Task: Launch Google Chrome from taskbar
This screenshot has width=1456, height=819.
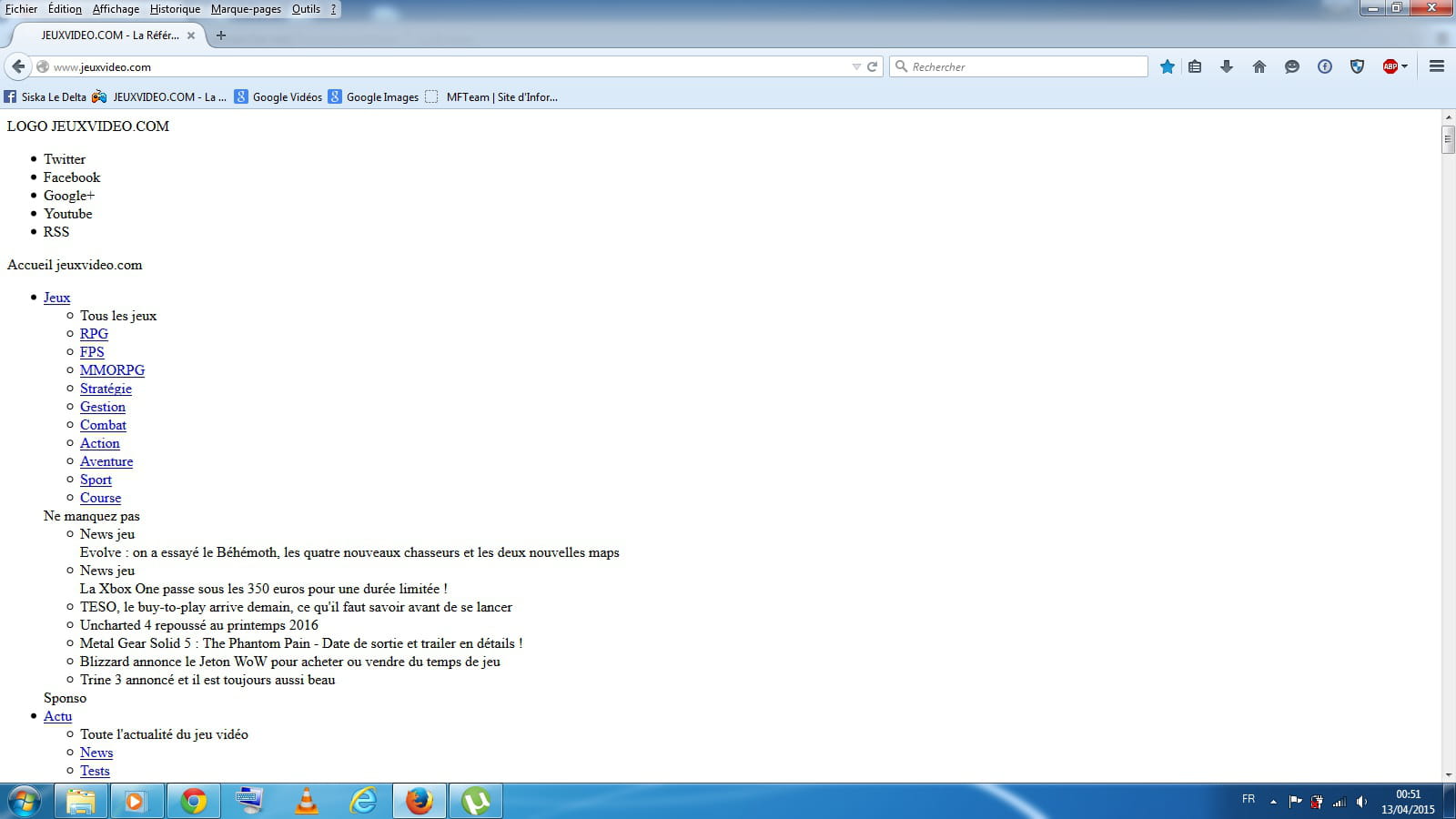Action: coord(193,802)
